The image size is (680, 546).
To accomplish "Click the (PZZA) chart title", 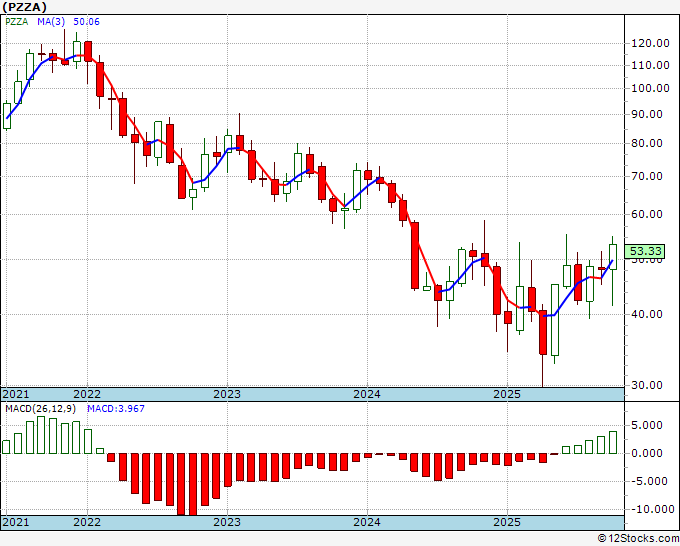I will click(24, 7).
